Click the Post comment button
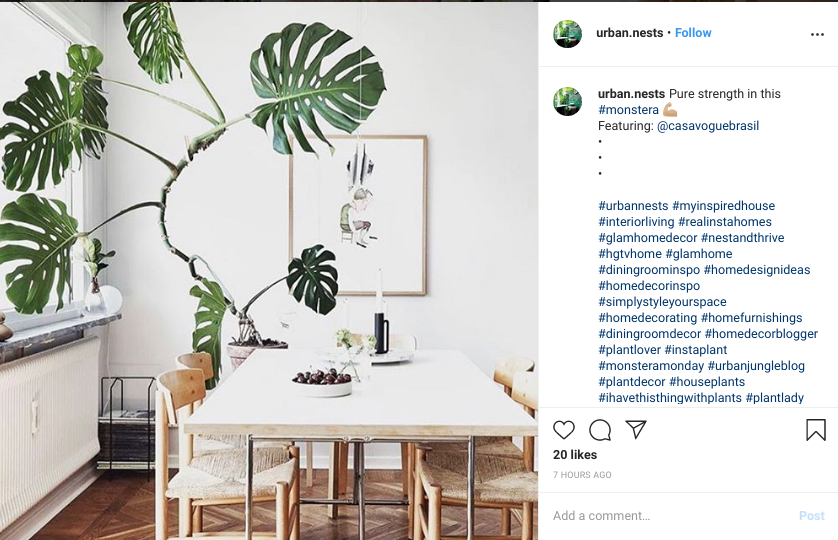 coord(811,515)
